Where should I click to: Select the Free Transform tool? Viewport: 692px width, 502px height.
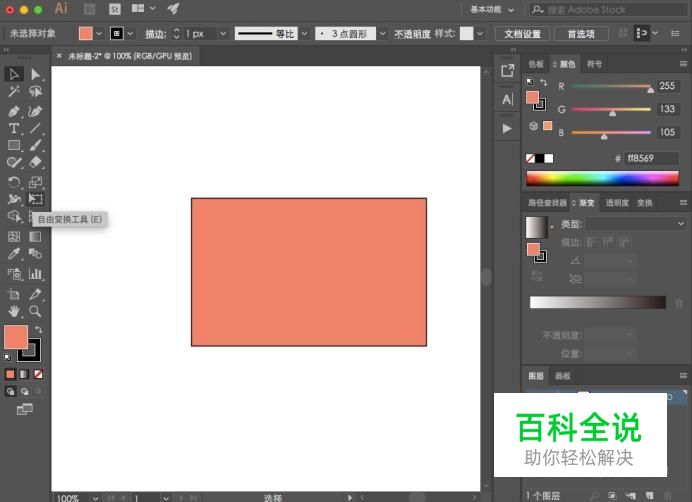(x=36, y=200)
